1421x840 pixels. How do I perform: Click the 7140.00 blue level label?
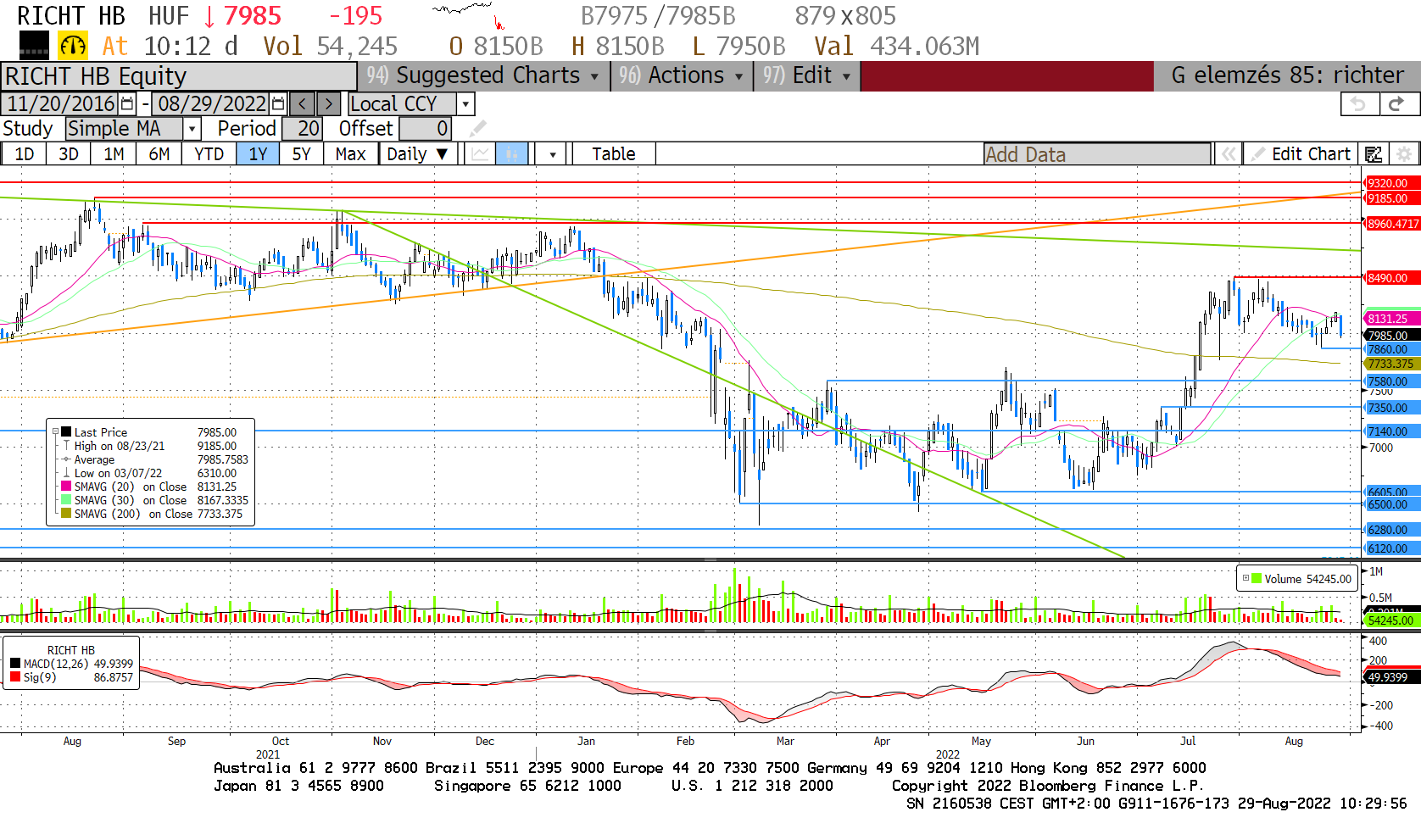(1390, 431)
